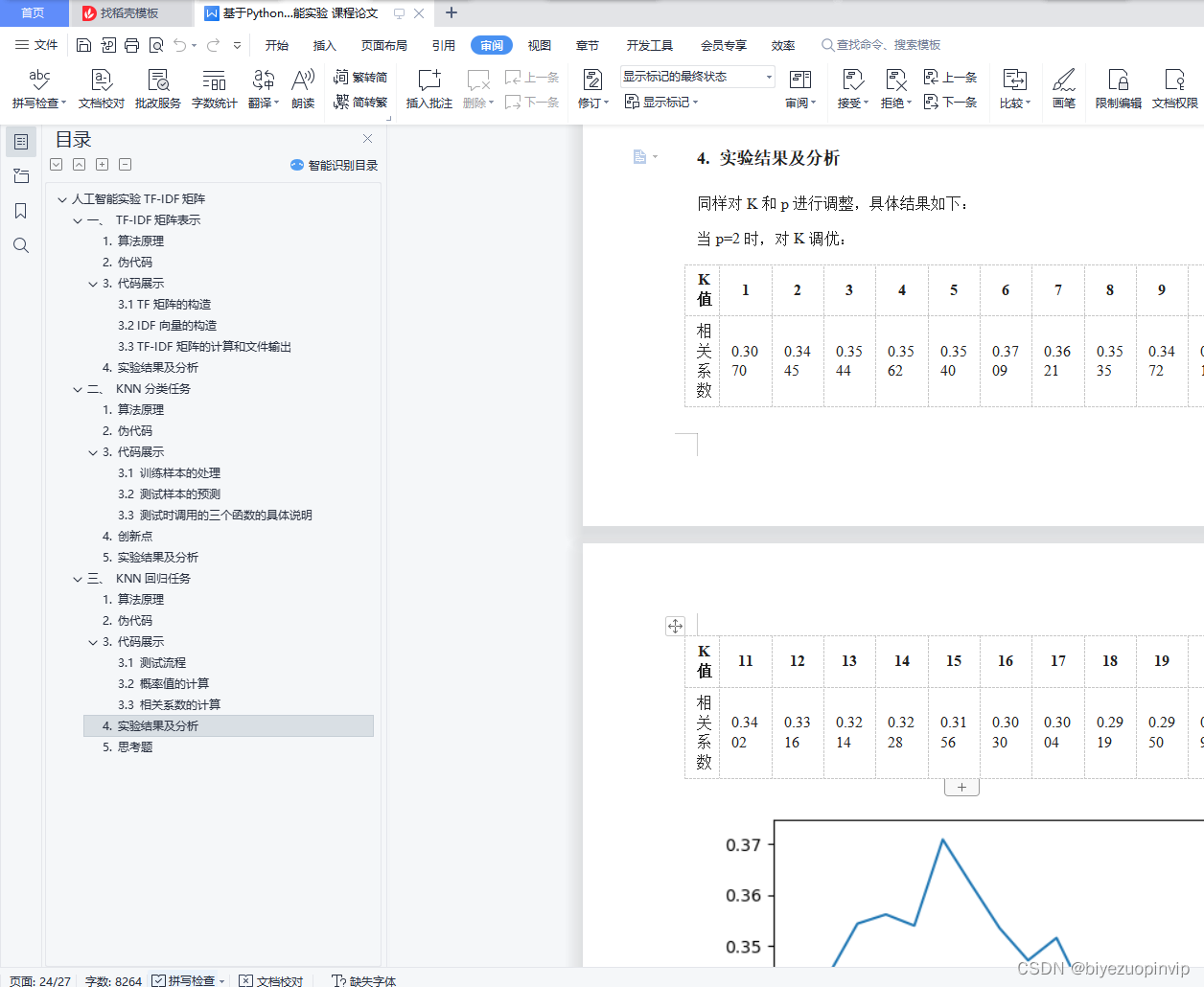Open the 文档校对 proofreading tool
This screenshot has width=1204, height=987.
[x=101, y=89]
